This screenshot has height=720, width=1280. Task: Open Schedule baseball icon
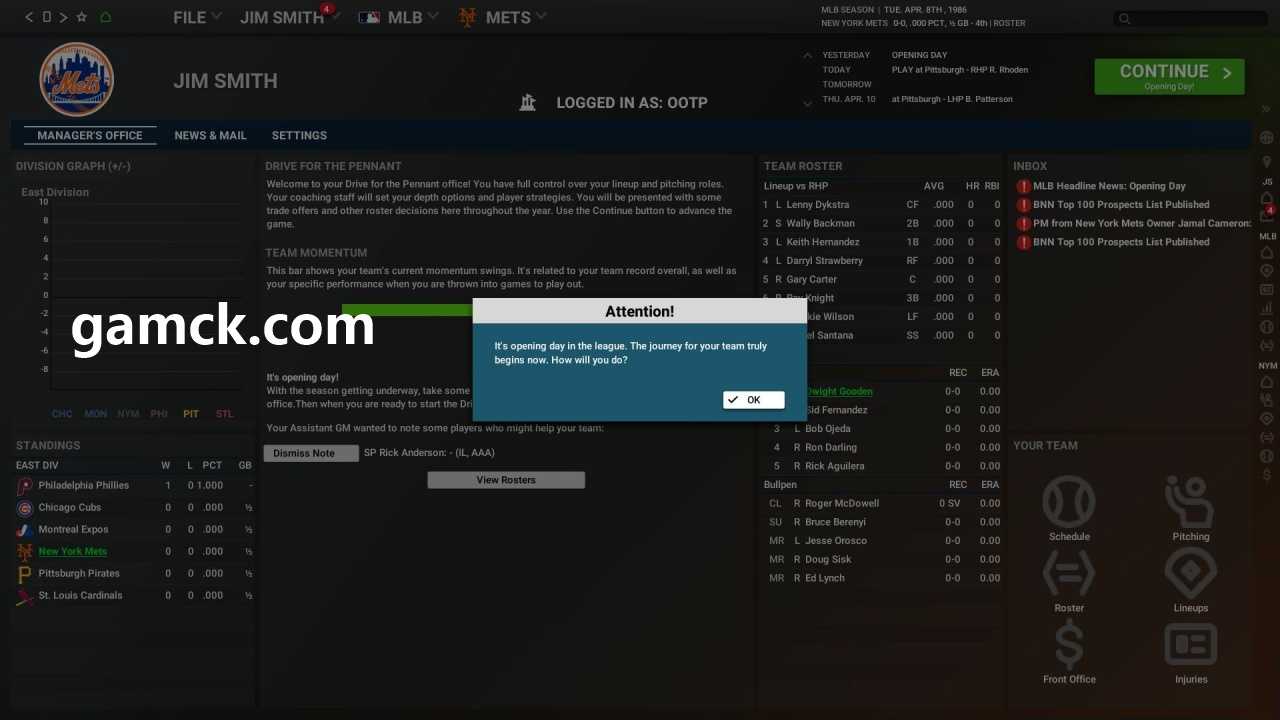point(1069,502)
